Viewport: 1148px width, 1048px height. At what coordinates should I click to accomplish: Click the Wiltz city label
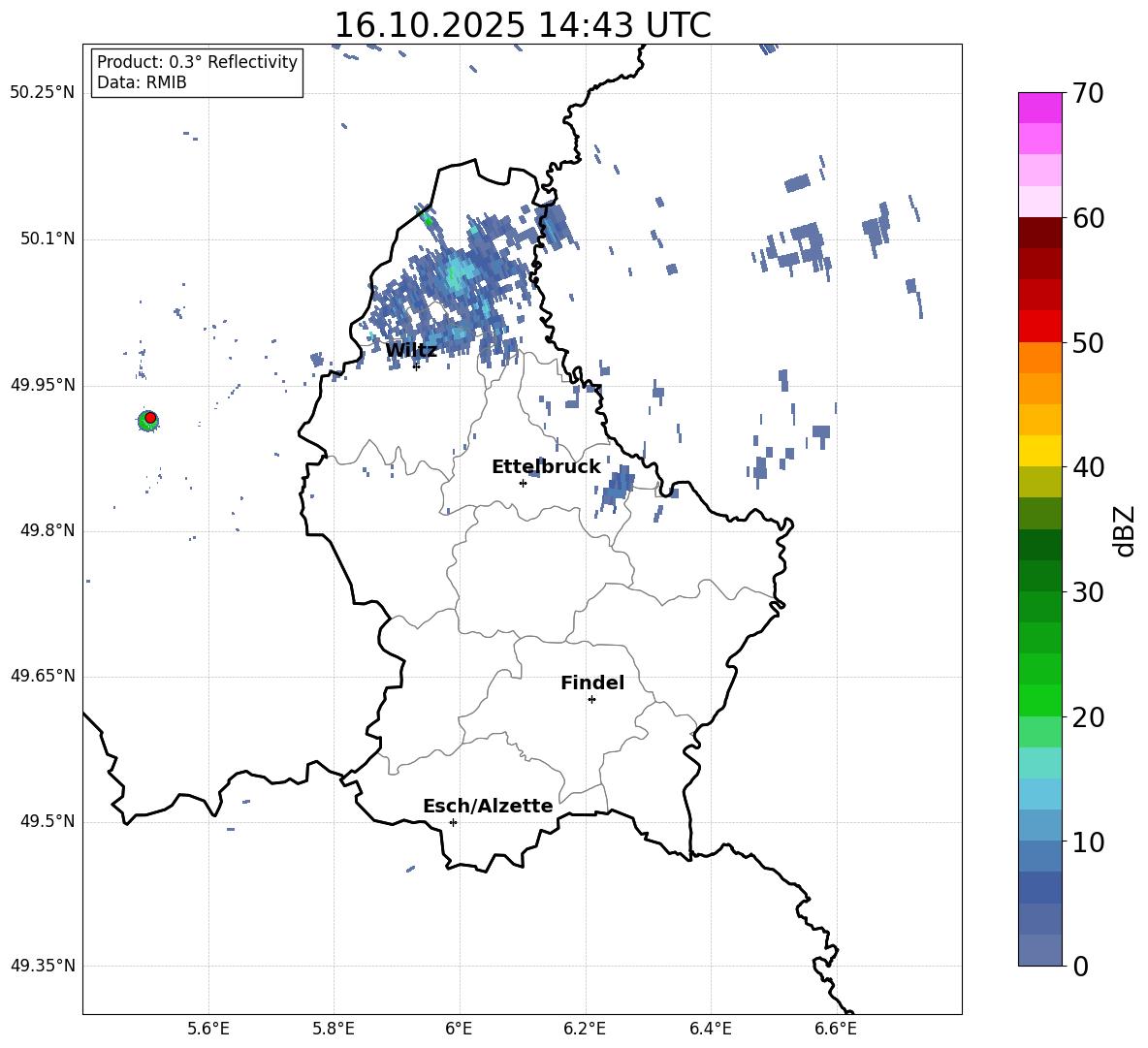click(411, 351)
